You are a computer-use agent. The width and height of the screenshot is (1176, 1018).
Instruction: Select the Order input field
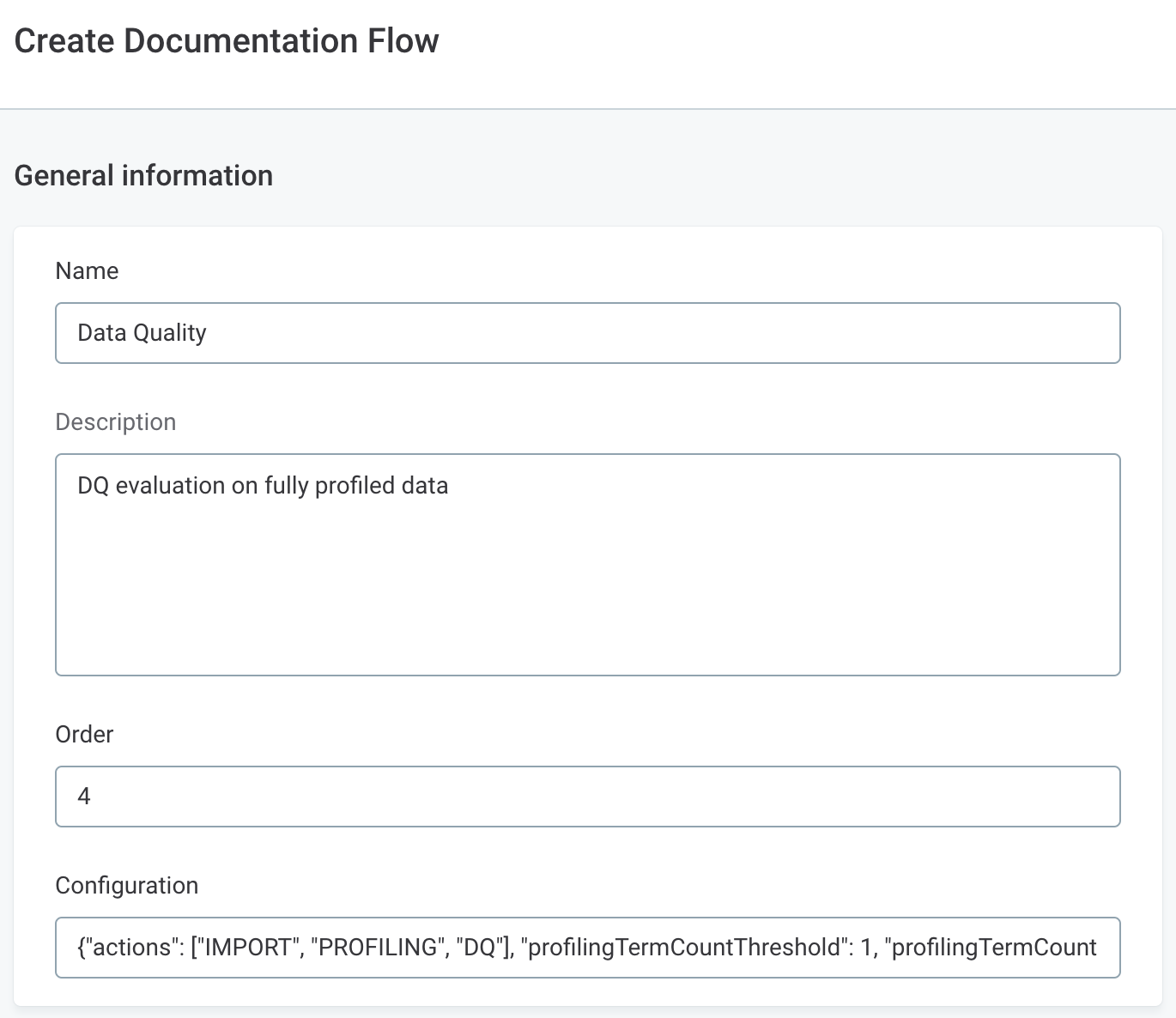coord(588,797)
